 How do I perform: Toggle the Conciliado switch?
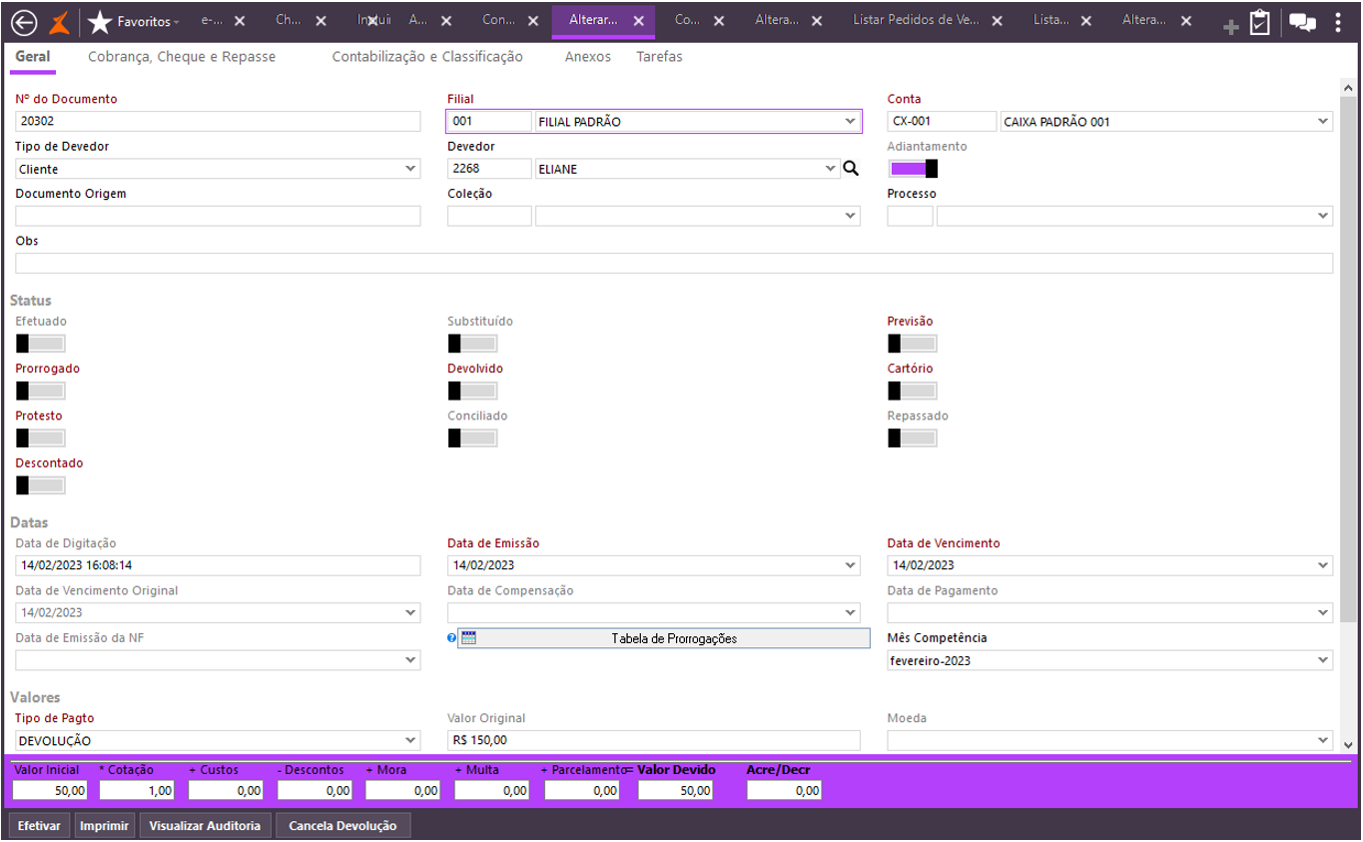tap(472, 437)
